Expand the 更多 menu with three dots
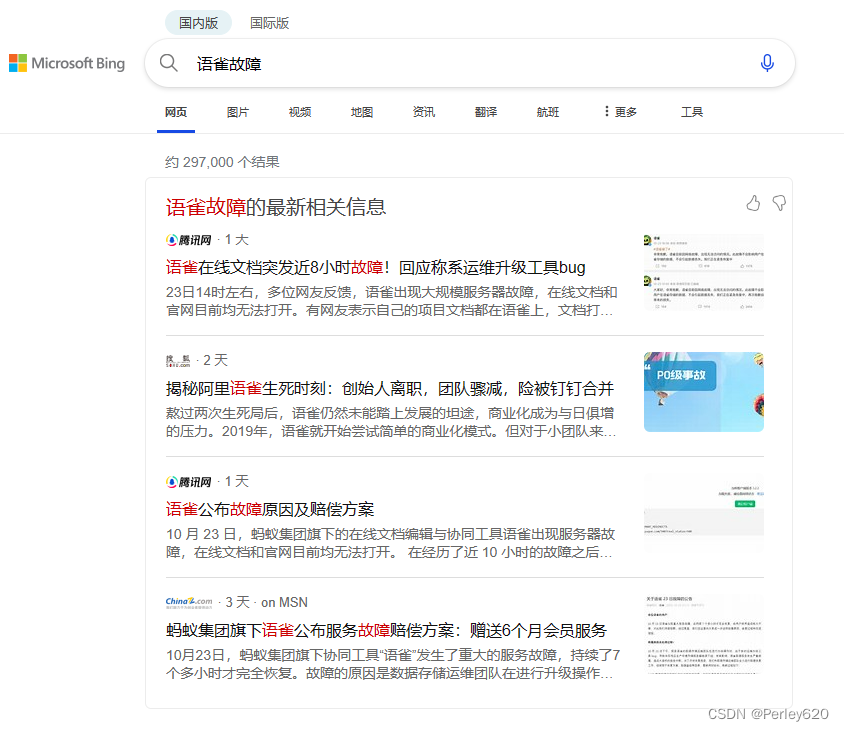The image size is (844, 731). click(x=620, y=112)
